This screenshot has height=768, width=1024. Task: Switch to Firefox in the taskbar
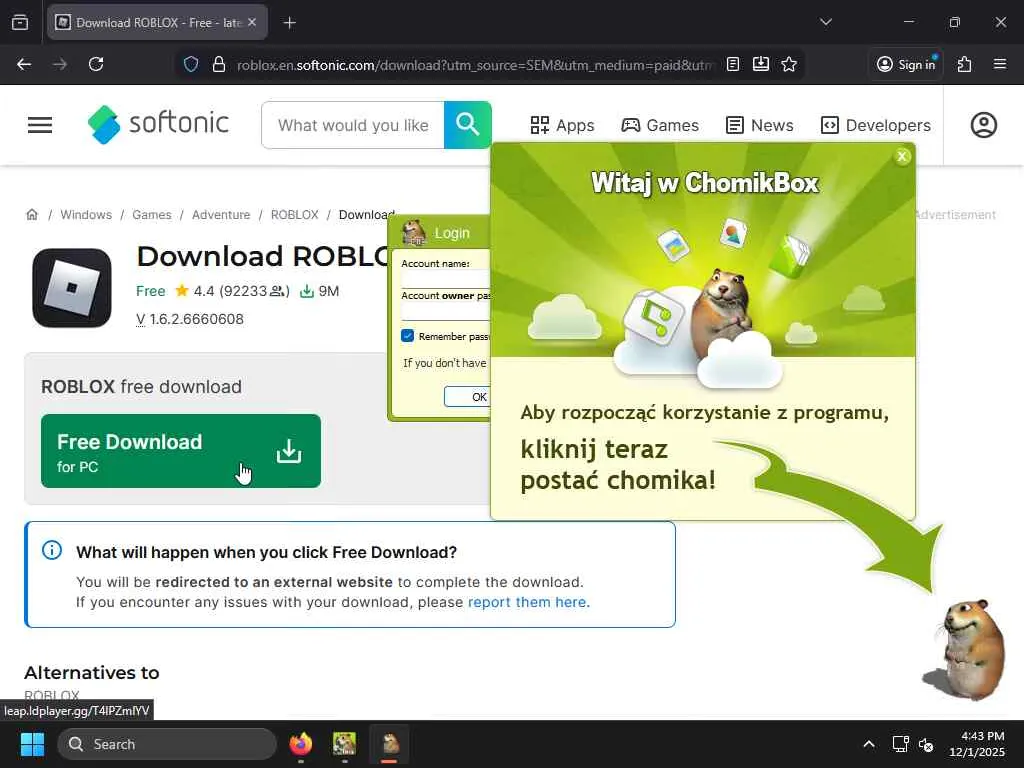(301, 744)
